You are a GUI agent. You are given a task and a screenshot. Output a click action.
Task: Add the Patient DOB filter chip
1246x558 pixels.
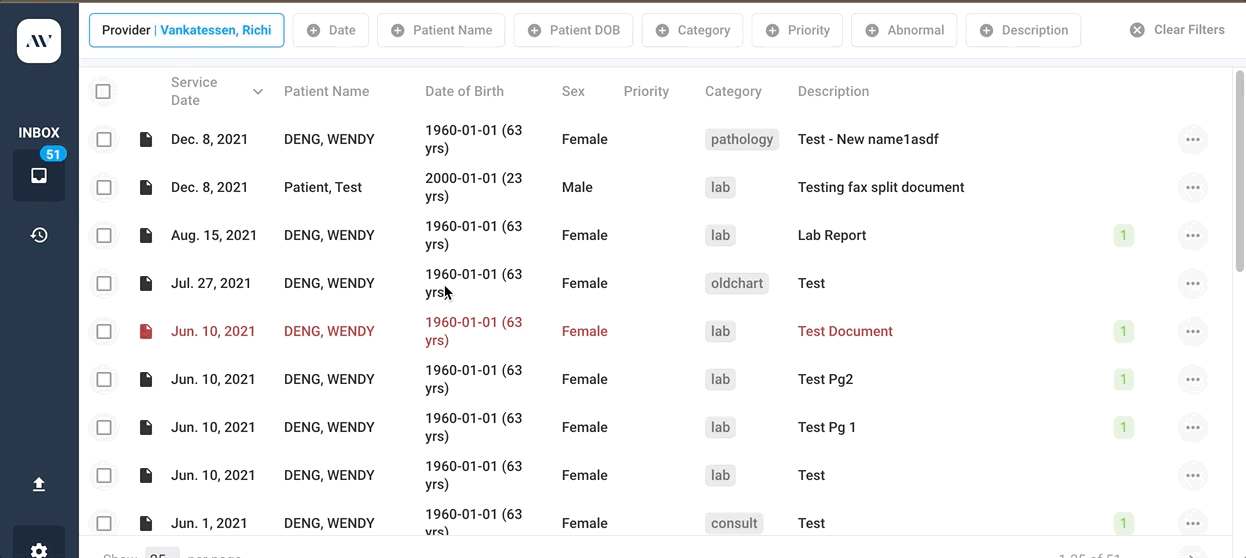coord(573,31)
